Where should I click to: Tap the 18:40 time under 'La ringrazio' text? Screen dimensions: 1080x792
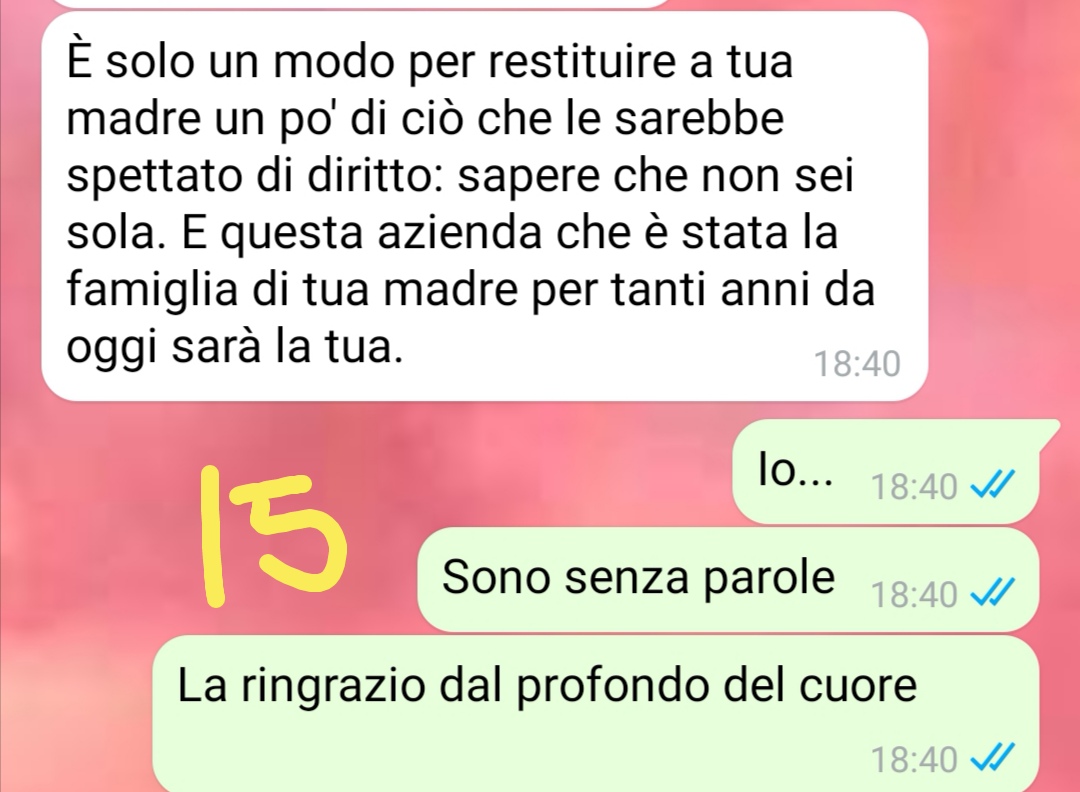pyautogui.click(x=914, y=760)
